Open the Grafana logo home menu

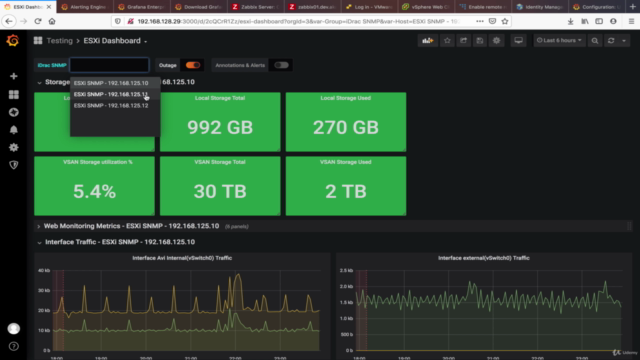13,40
